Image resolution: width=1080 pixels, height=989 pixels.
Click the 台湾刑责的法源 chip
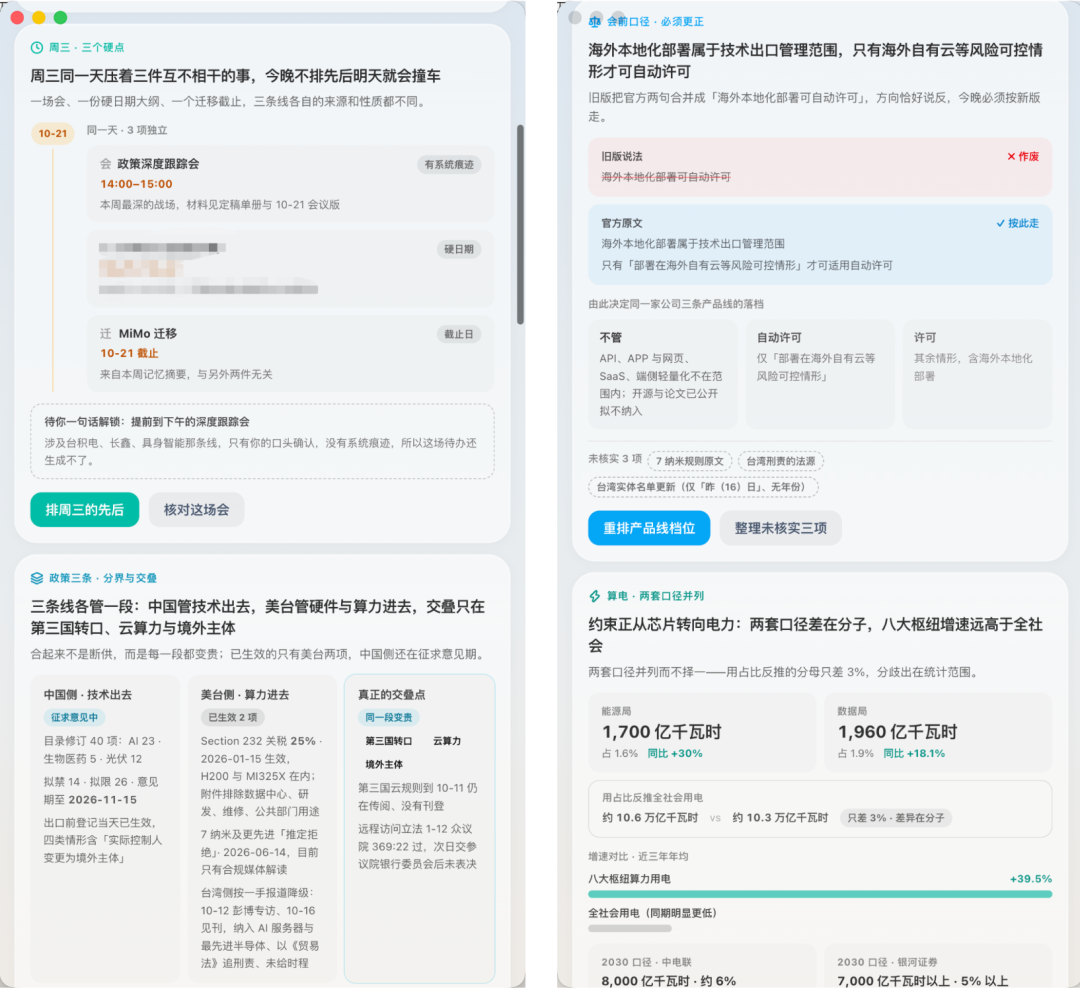[x=780, y=461]
